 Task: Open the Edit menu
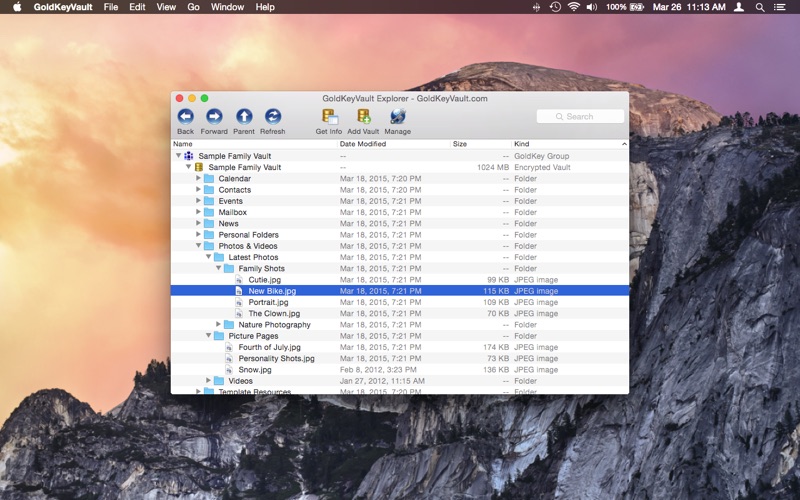pyautogui.click(x=137, y=7)
